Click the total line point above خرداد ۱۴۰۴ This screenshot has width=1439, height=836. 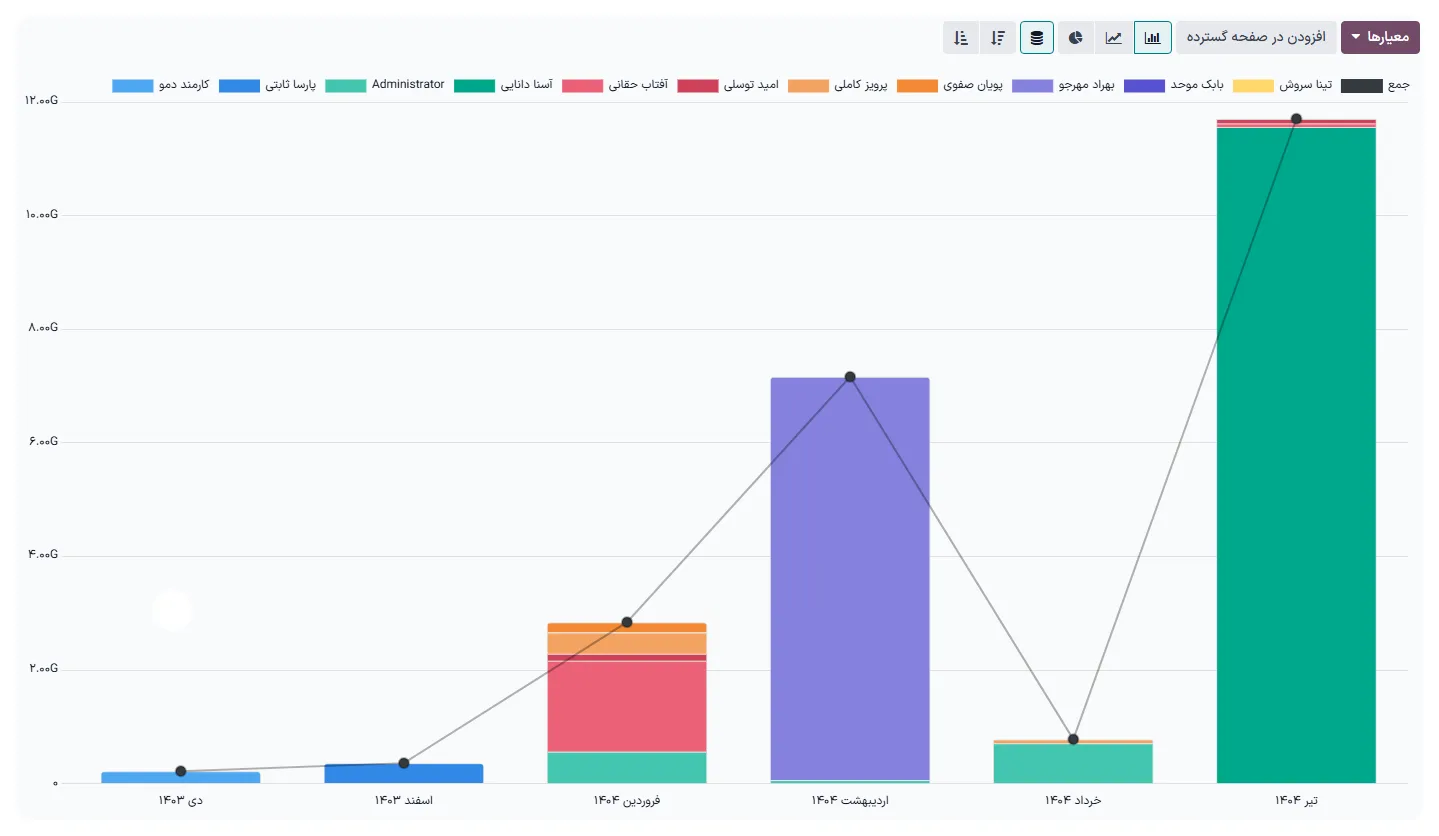pyautogui.click(x=1073, y=739)
